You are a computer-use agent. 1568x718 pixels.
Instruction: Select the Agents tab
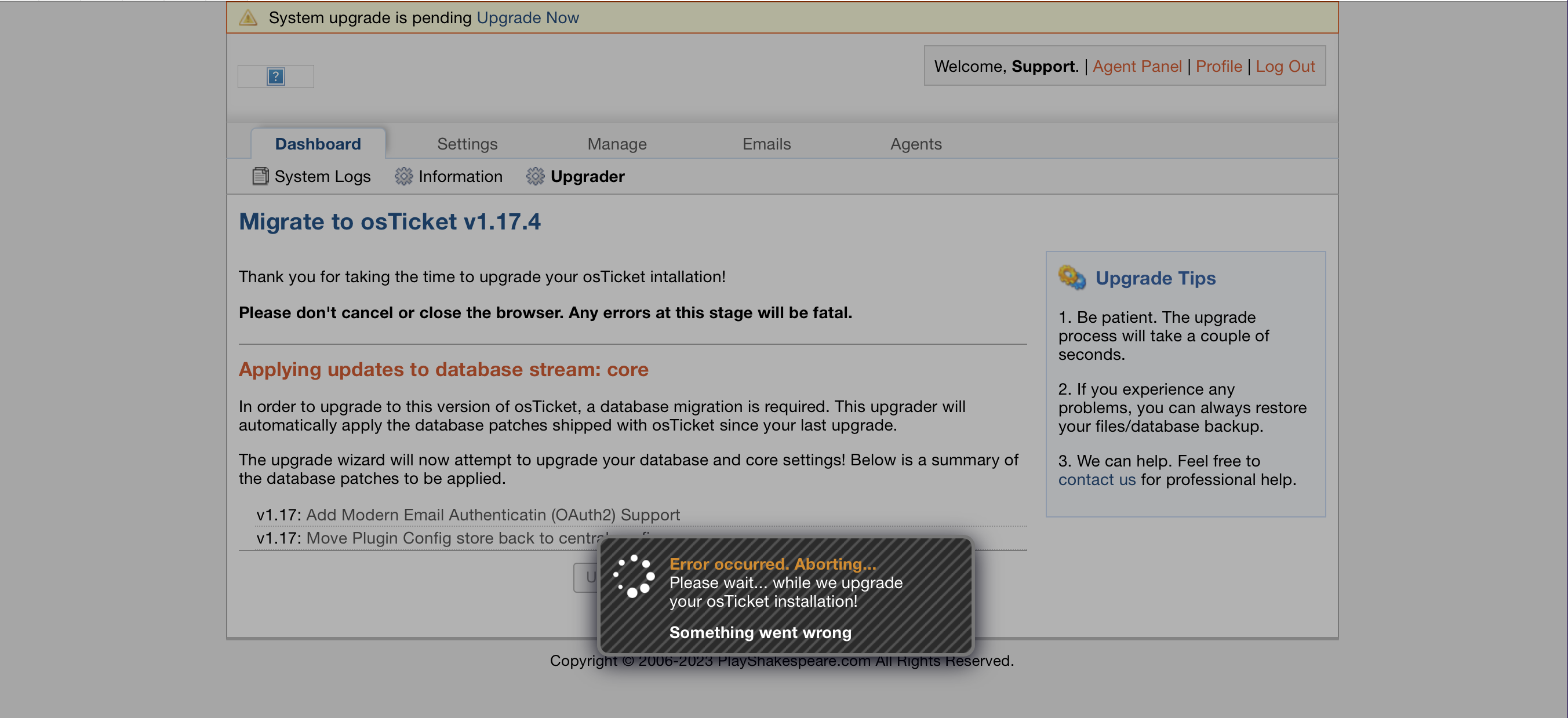click(915, 144)
